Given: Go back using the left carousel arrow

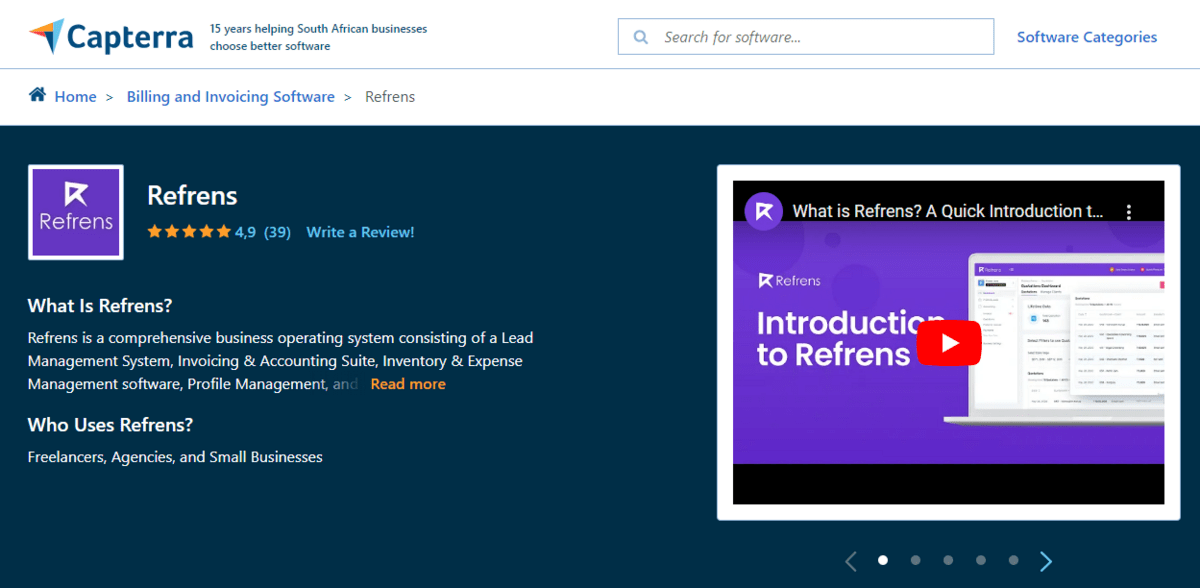Looking at the screenshot, I should tap(851, 561).
